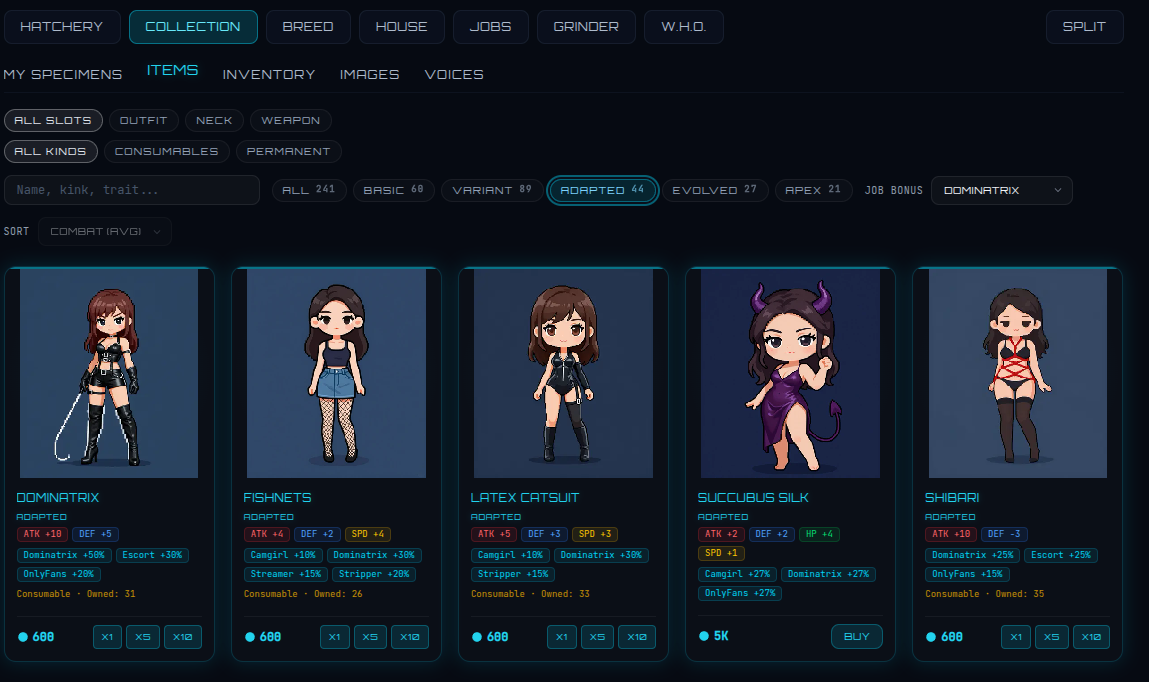The width and height of the screenshot is (1149, 682).
Task: Click Stripper +15% tag on Latex Catsuit
Action: (513, 574)
